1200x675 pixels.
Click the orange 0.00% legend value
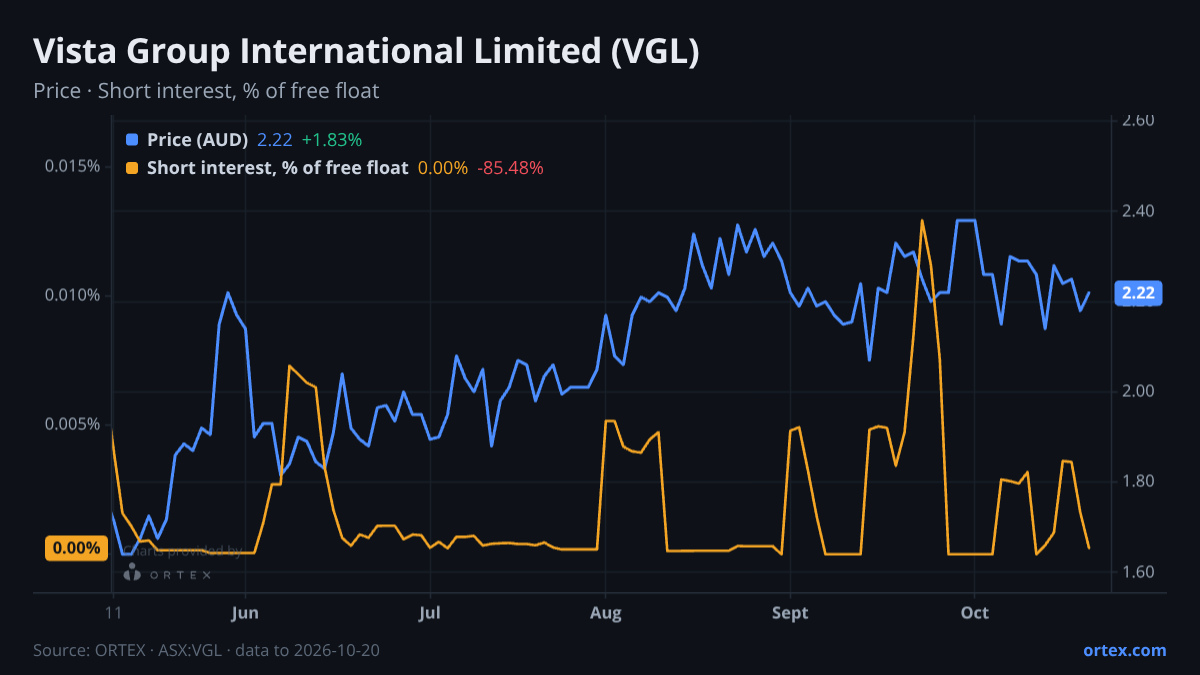(442, 168)
